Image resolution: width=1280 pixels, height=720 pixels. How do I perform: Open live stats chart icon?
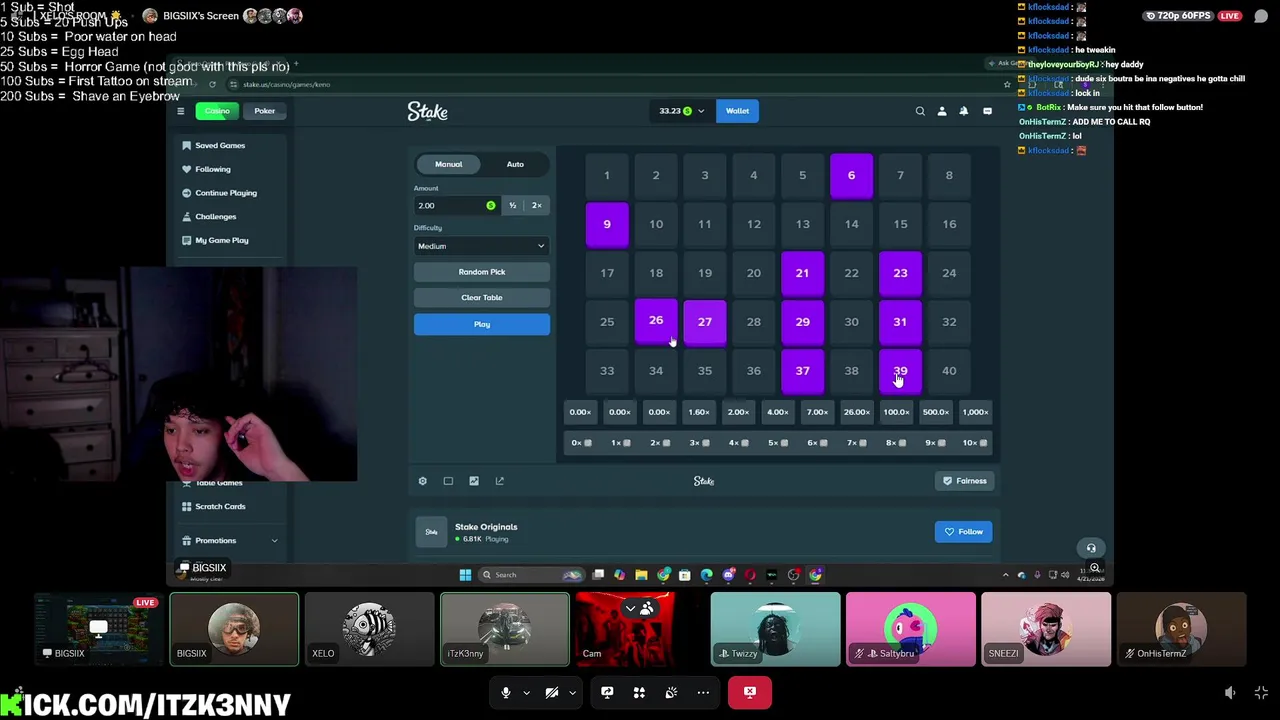click(474, 481)
